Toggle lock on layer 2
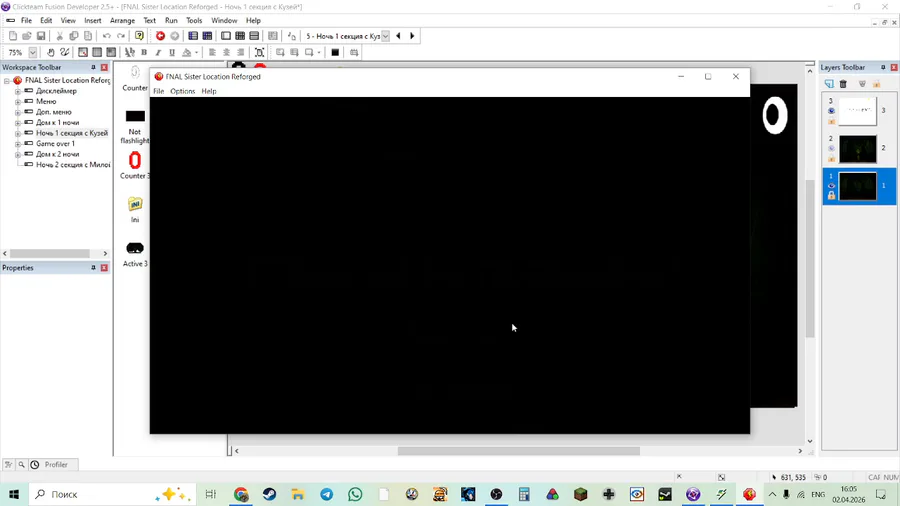Screen dimensions: 900x506 pos(831,158)
